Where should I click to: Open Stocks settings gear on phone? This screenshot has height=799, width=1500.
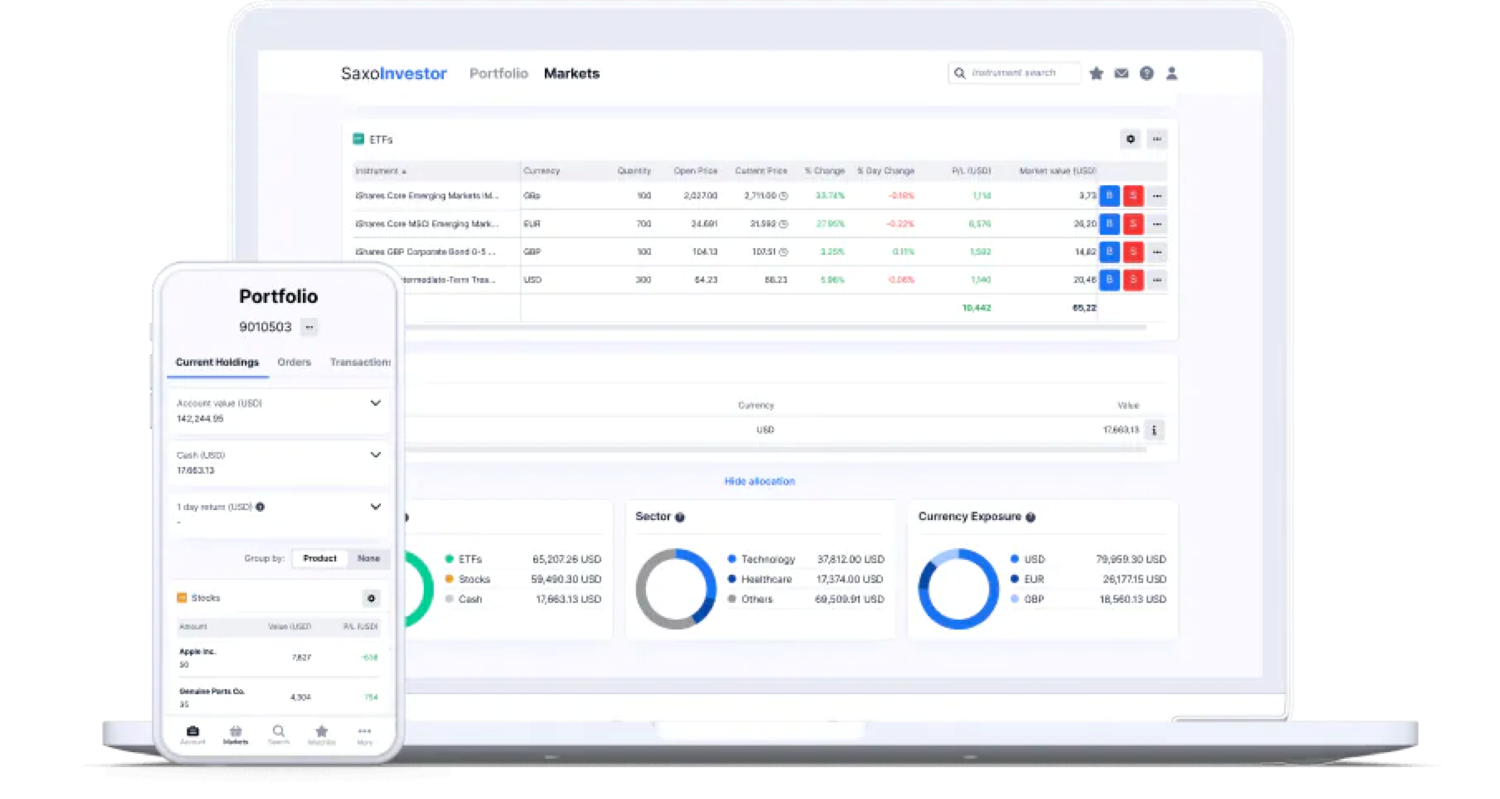(371, 598)
